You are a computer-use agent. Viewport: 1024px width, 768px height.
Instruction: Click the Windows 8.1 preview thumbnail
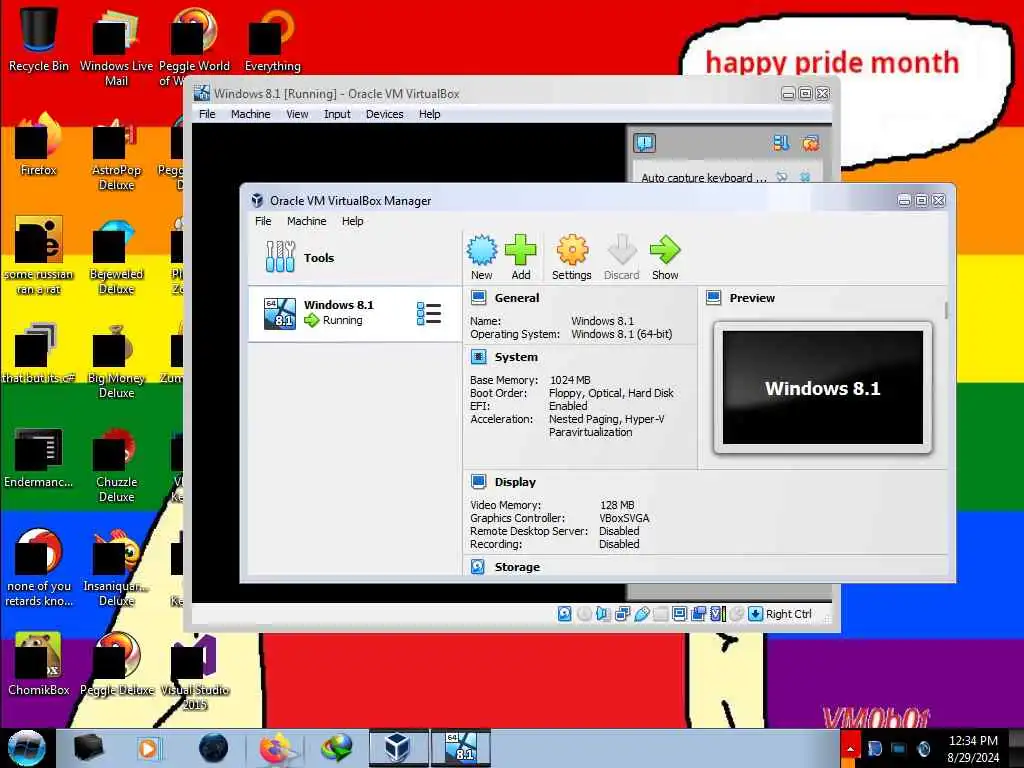[823, 388]
